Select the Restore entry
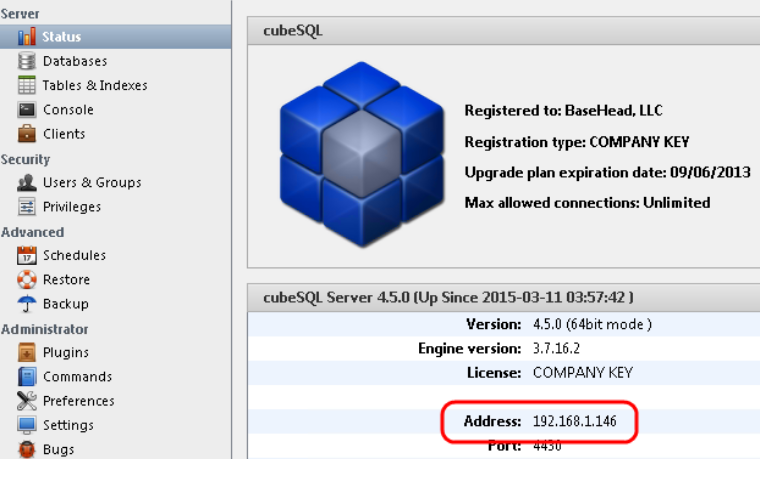This screenshot has width=760, height=484. (x=66, y=280)
